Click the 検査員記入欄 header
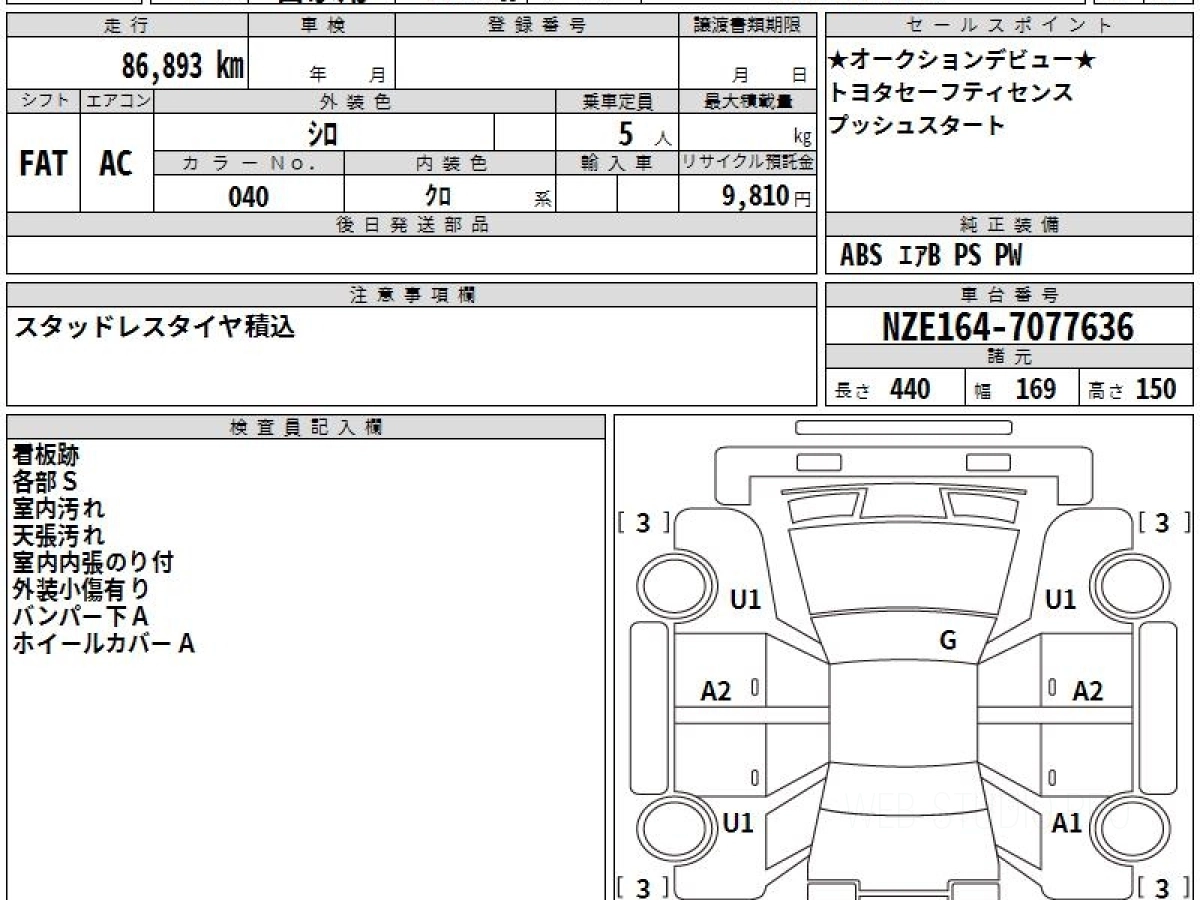Image resolution: width=1200 pixels, height=900 pixels. click(x=306, y=426)
